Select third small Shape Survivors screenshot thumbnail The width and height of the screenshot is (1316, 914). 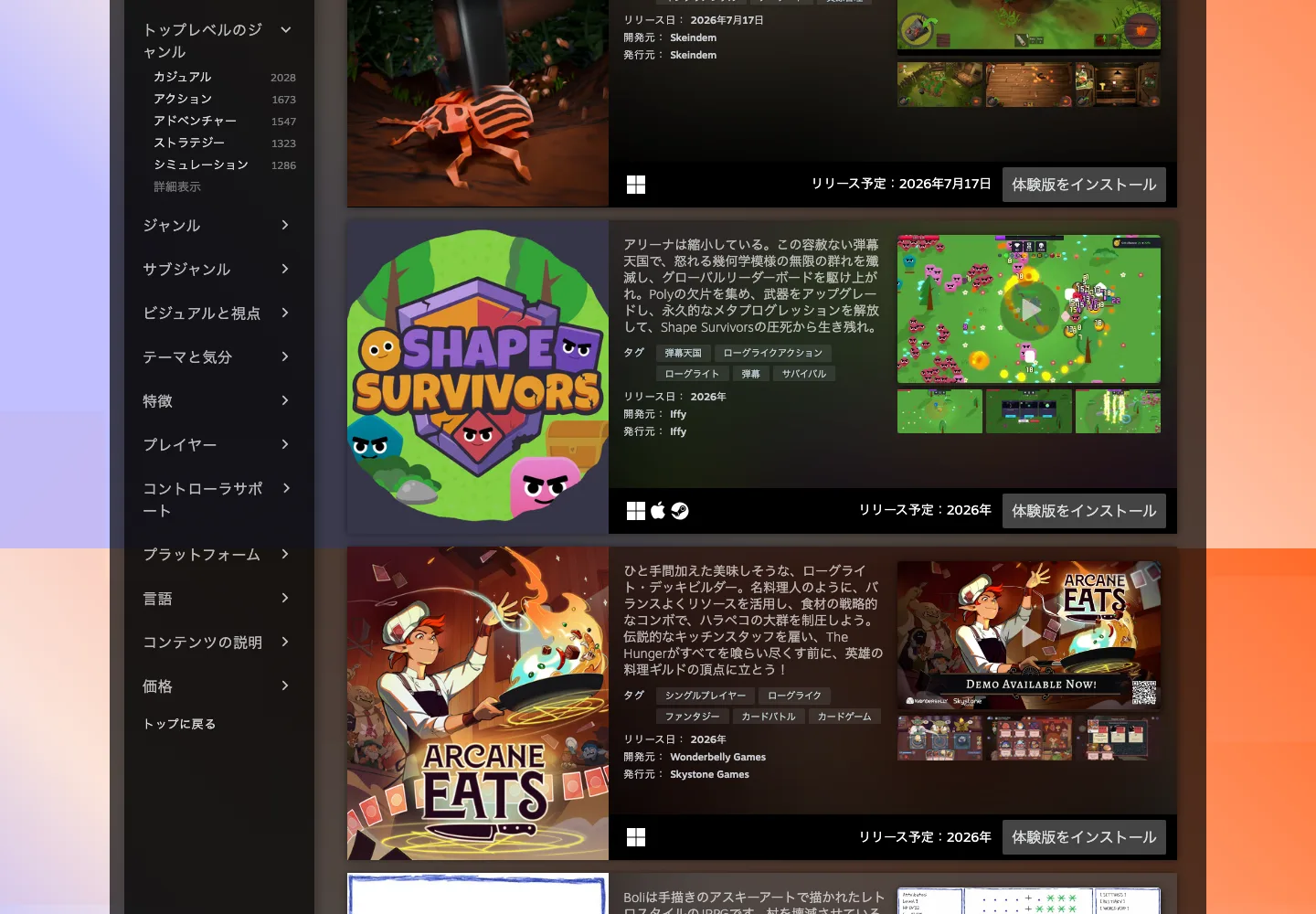pyautogui.click(x=1118, y=411)
